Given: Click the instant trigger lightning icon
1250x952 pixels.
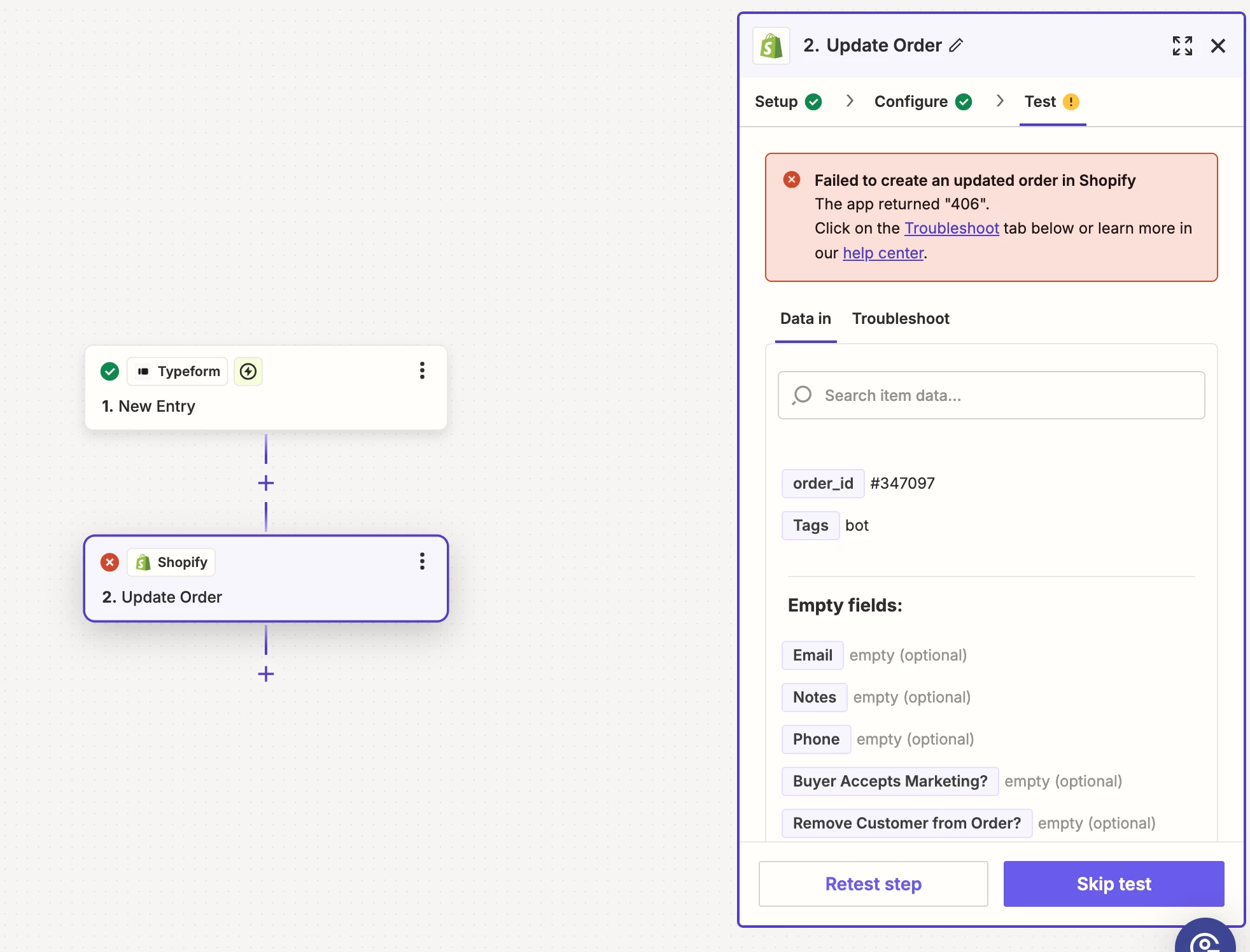Looking at the screenshot, I should coord(248,372).
